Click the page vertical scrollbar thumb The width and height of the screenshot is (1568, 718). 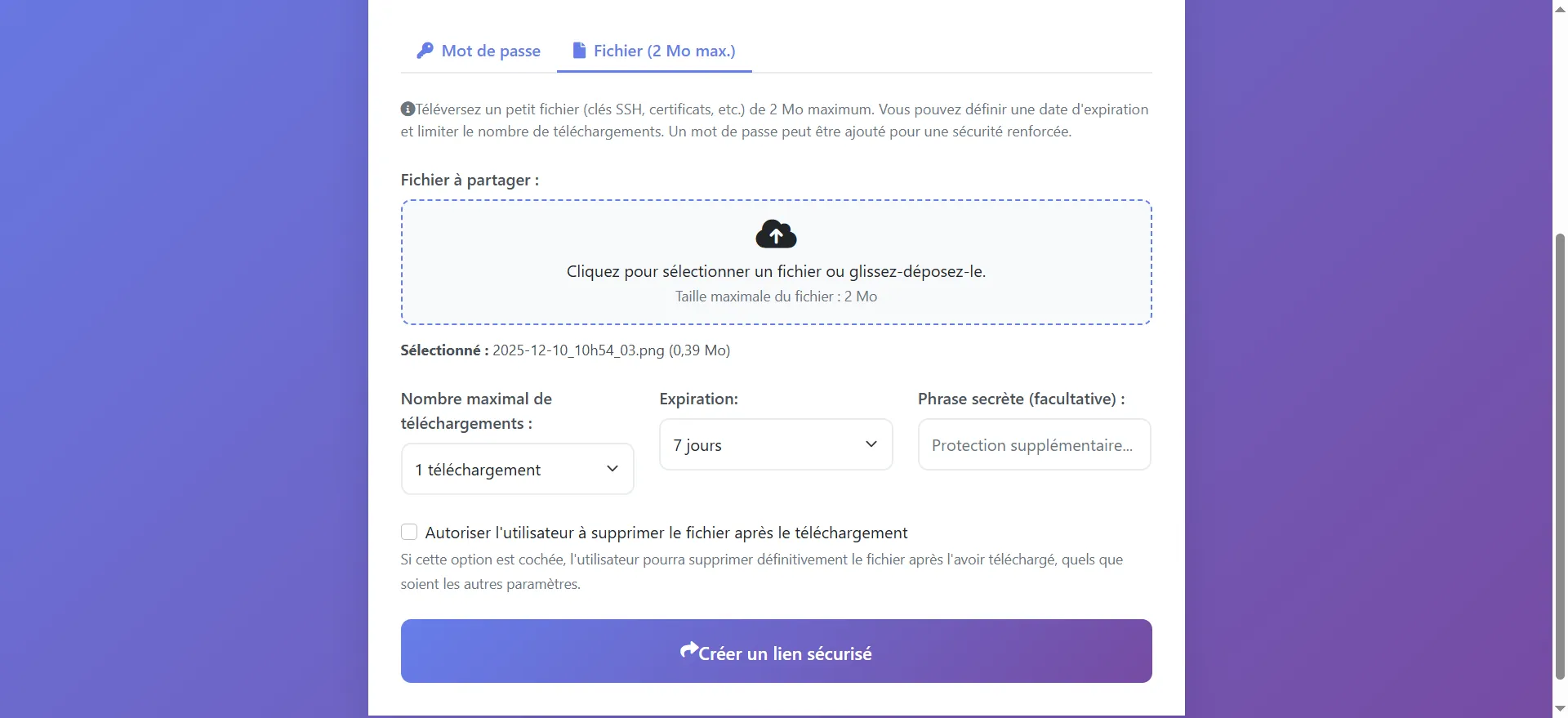tap(1560, 456)
